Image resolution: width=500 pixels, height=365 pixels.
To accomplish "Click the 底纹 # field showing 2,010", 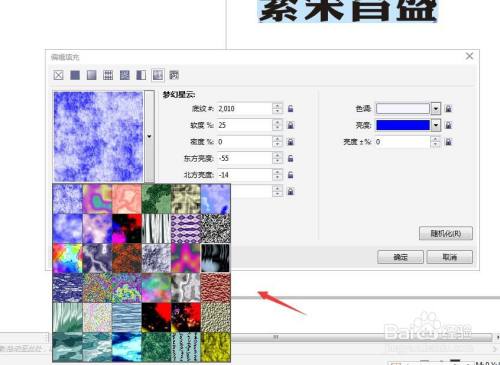I will (245, 109).
